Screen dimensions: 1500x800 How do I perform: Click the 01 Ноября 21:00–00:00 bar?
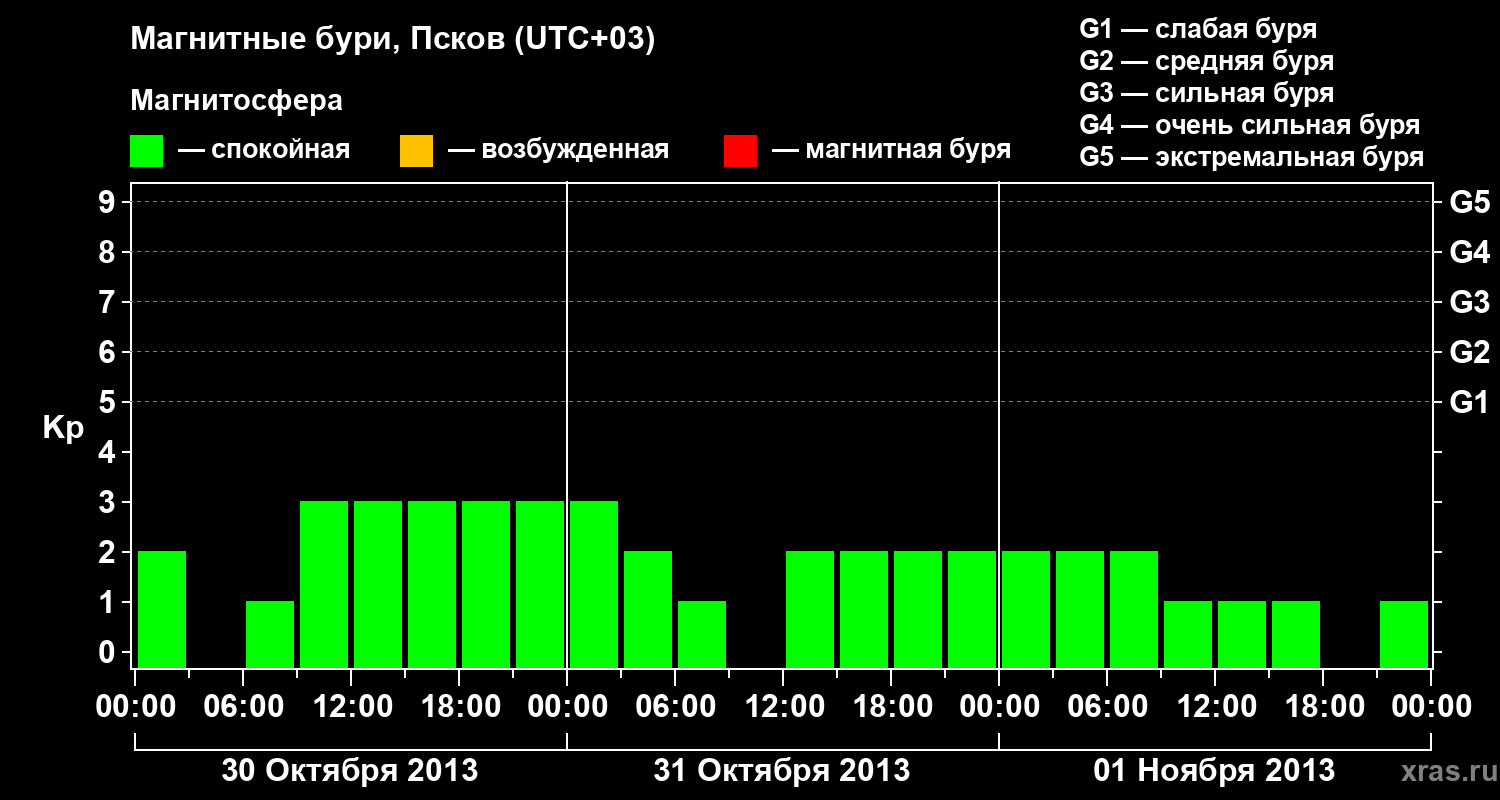tap(1404, 634)
